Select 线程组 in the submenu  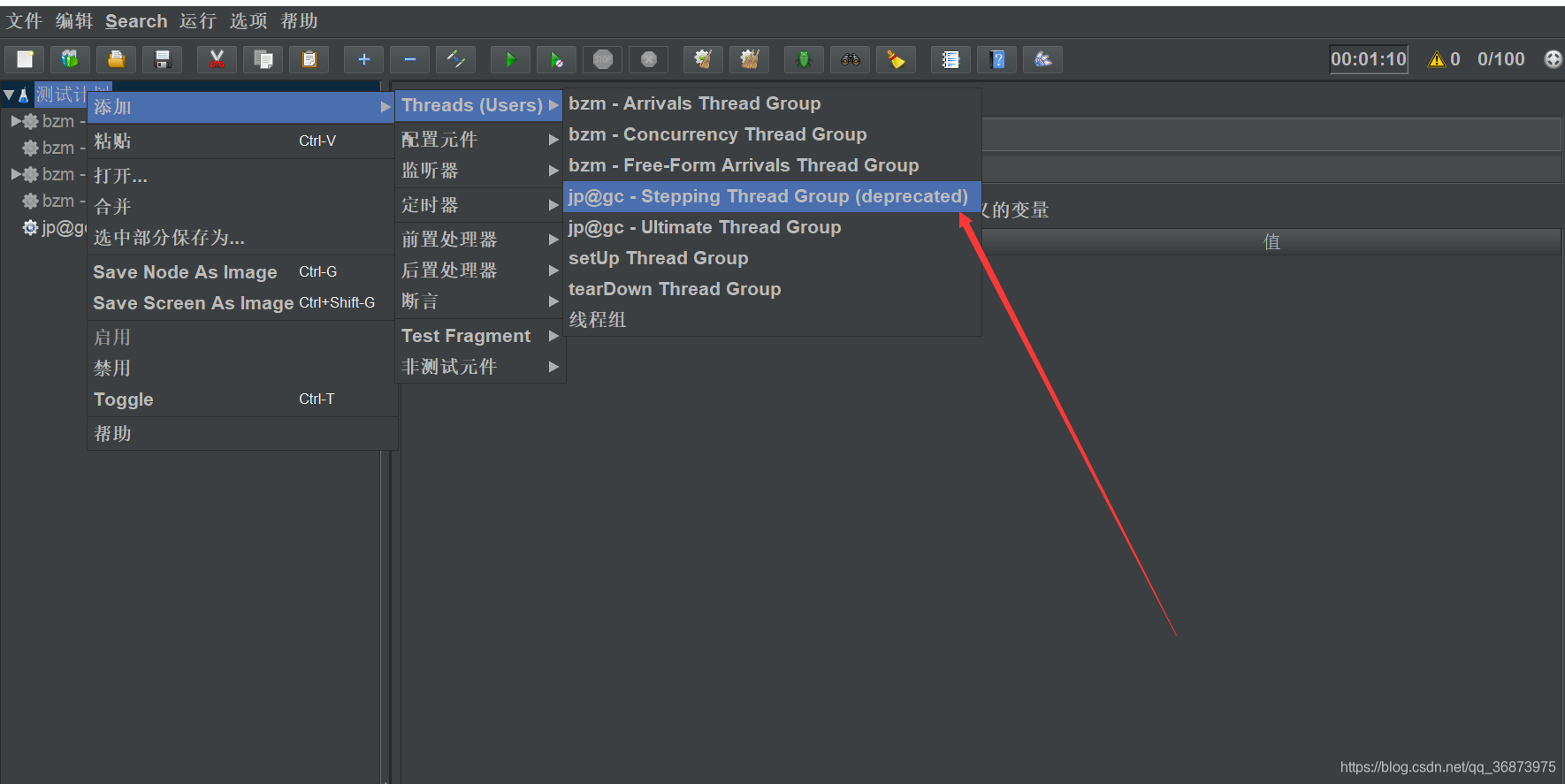[x=772, y=320]
